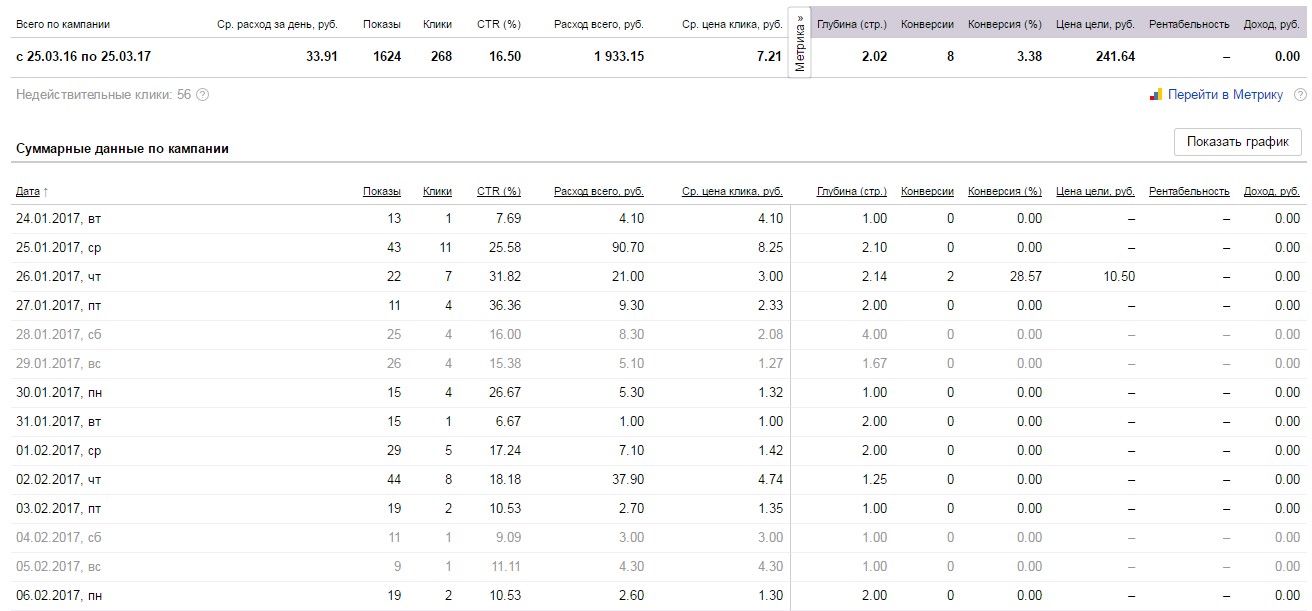Sort table by Дата column header
Screen dimensions: 1312x611
coord(28,191)
